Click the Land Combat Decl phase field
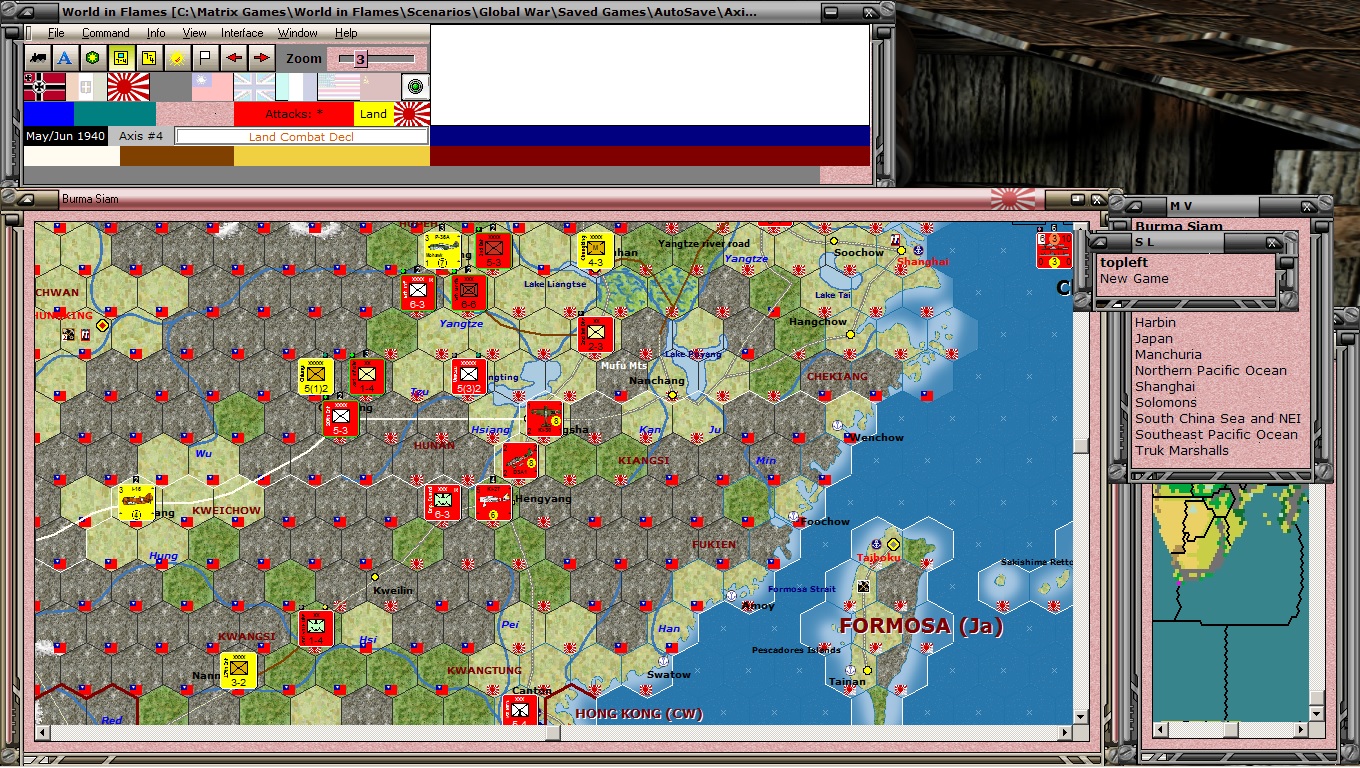This screenshot has height=768, width=1360. 301,136
